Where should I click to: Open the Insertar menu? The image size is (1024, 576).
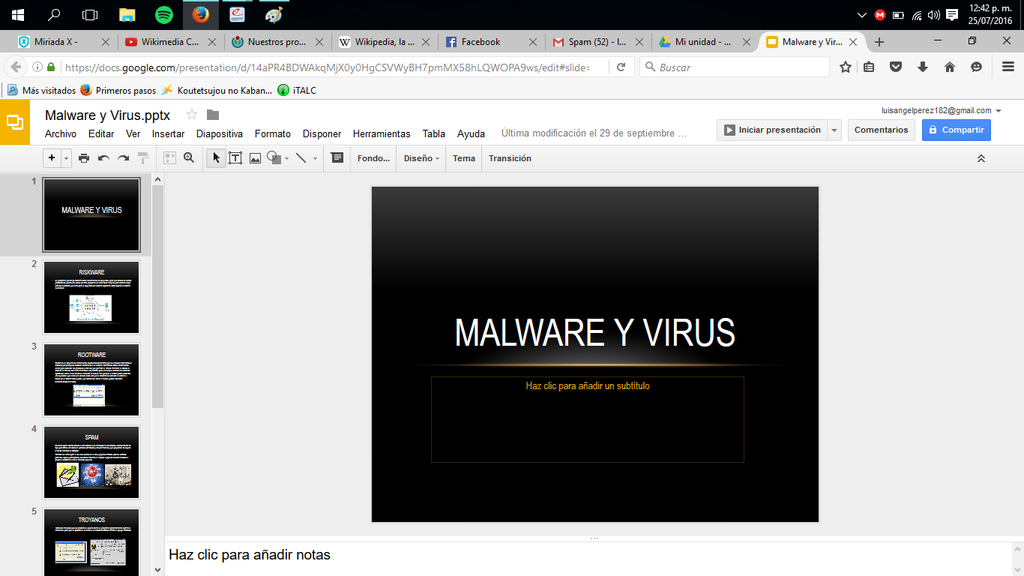pos(168,134)
